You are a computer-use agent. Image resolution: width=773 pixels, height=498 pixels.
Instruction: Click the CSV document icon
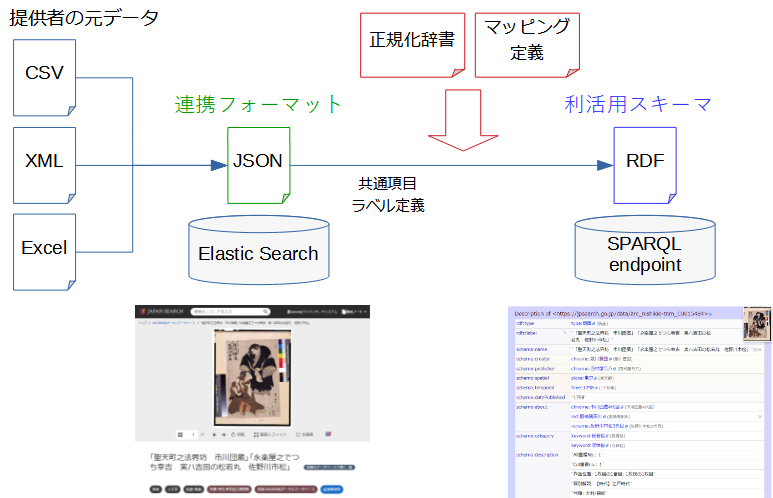tap(44, 78)
